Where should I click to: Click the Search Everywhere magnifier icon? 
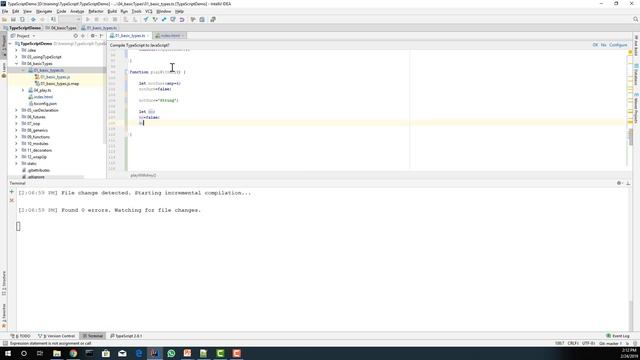click(635, 19)
